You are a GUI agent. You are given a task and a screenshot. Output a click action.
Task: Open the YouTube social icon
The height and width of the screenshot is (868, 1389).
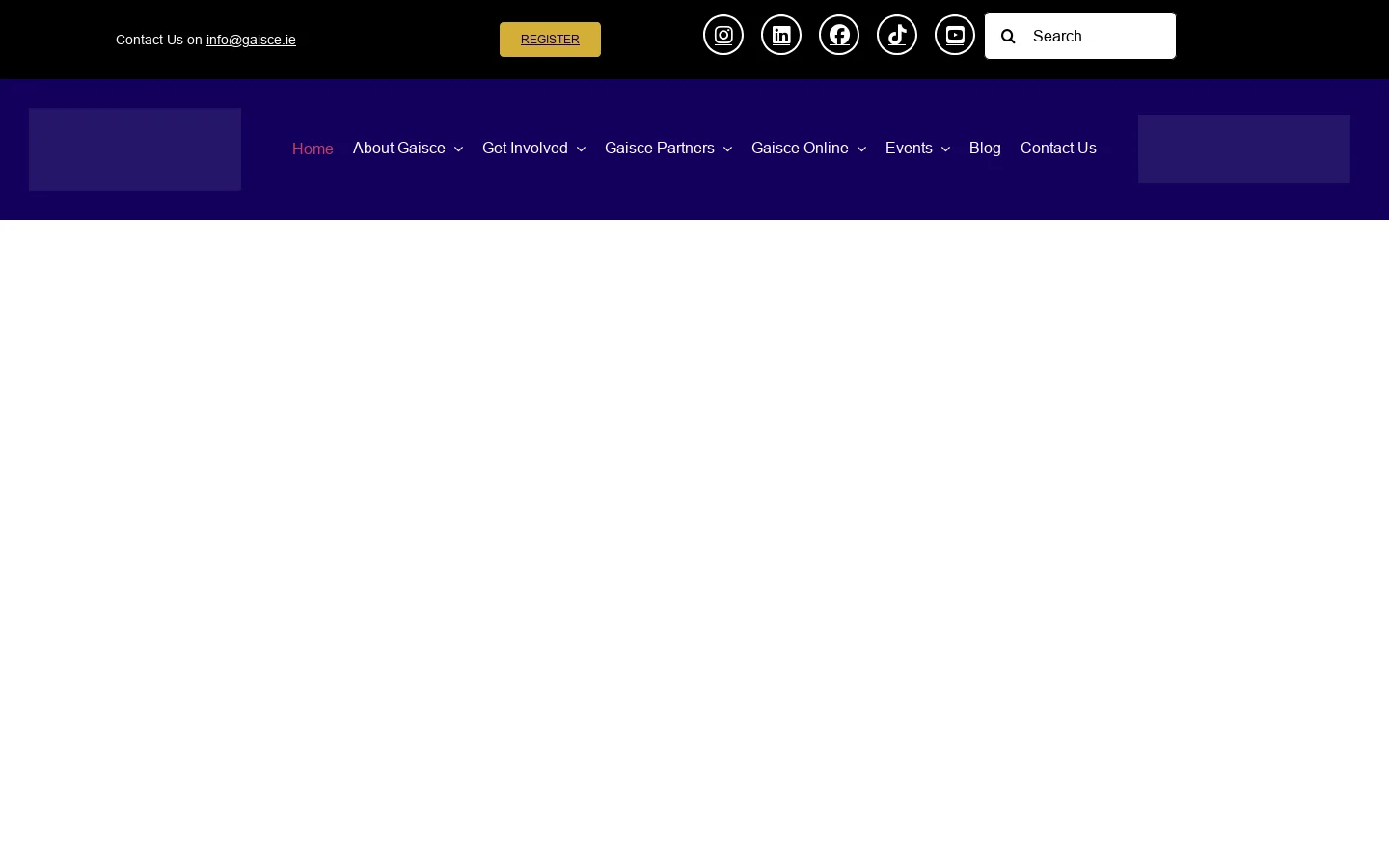(x=955, y=36)
